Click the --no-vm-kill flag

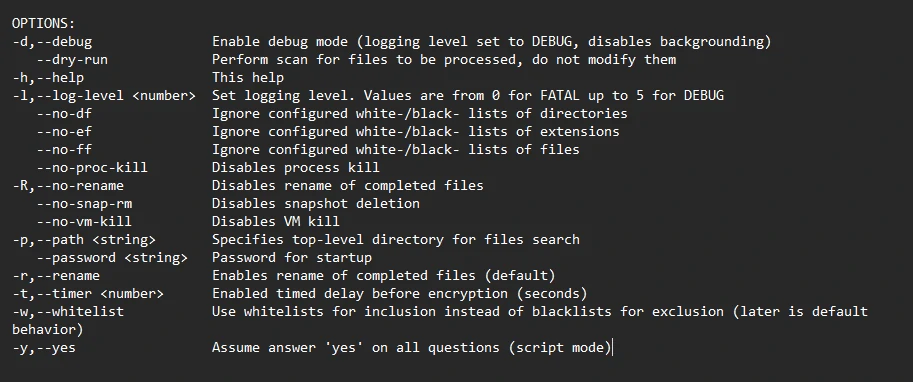84,222
